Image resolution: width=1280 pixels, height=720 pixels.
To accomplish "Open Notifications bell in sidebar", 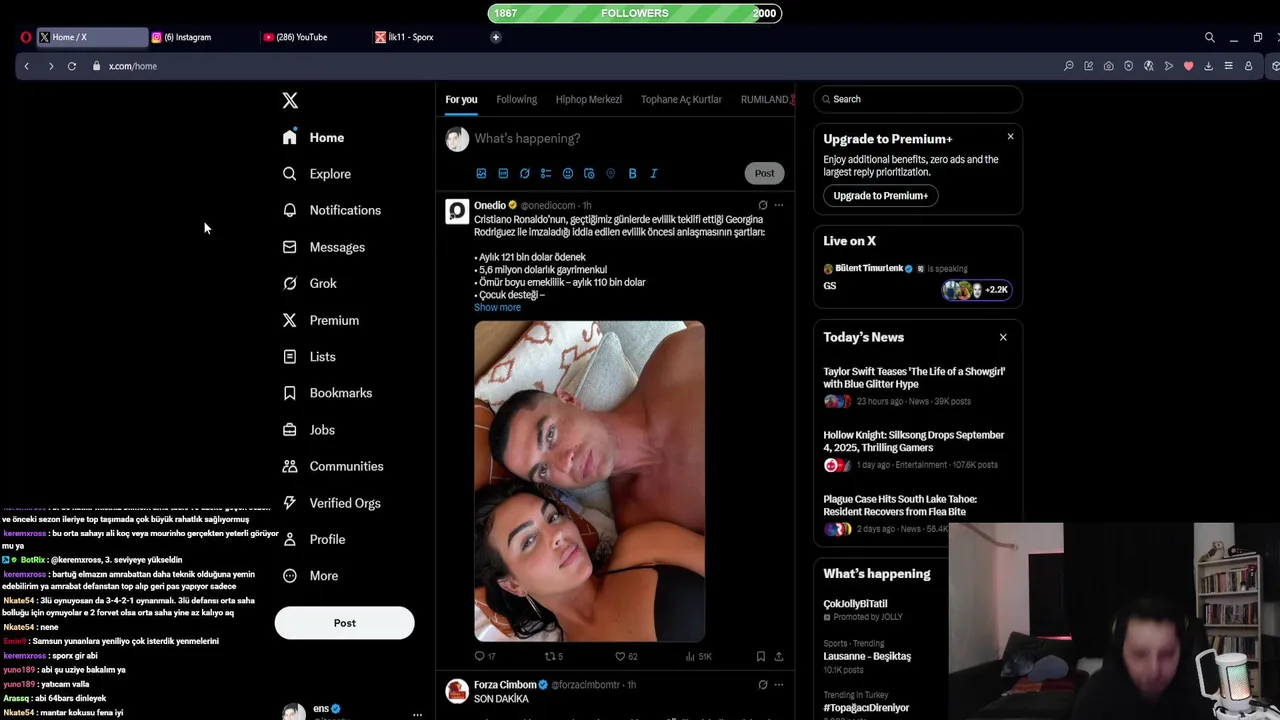I will (289, 210).
